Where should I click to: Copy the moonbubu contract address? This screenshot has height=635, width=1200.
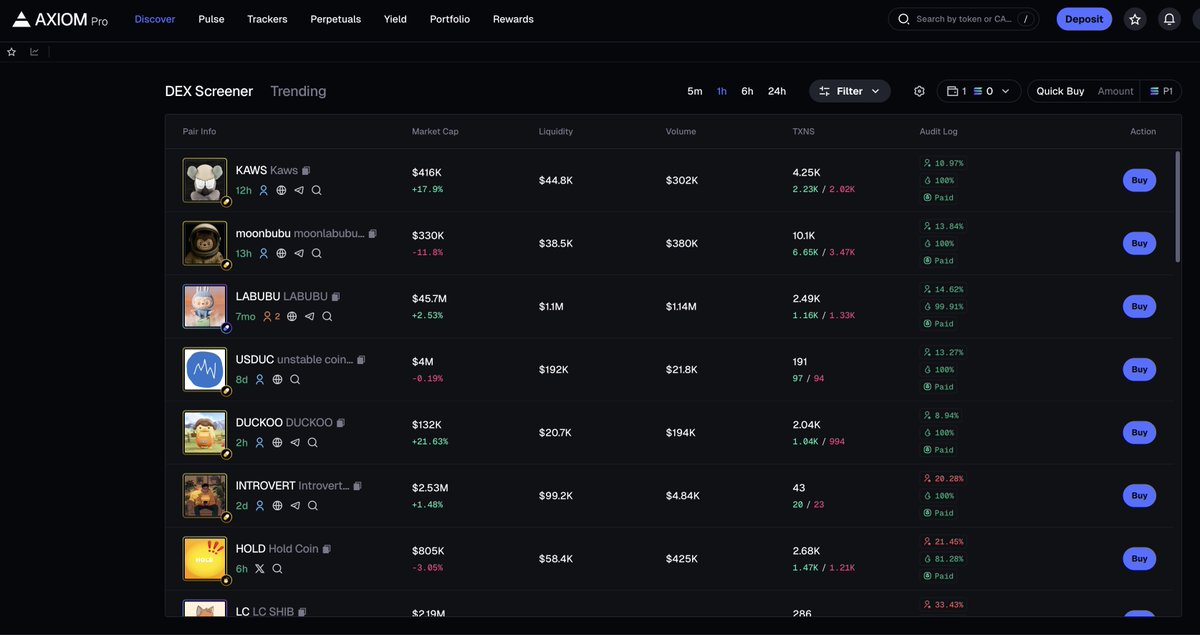(x=373, y=234)
